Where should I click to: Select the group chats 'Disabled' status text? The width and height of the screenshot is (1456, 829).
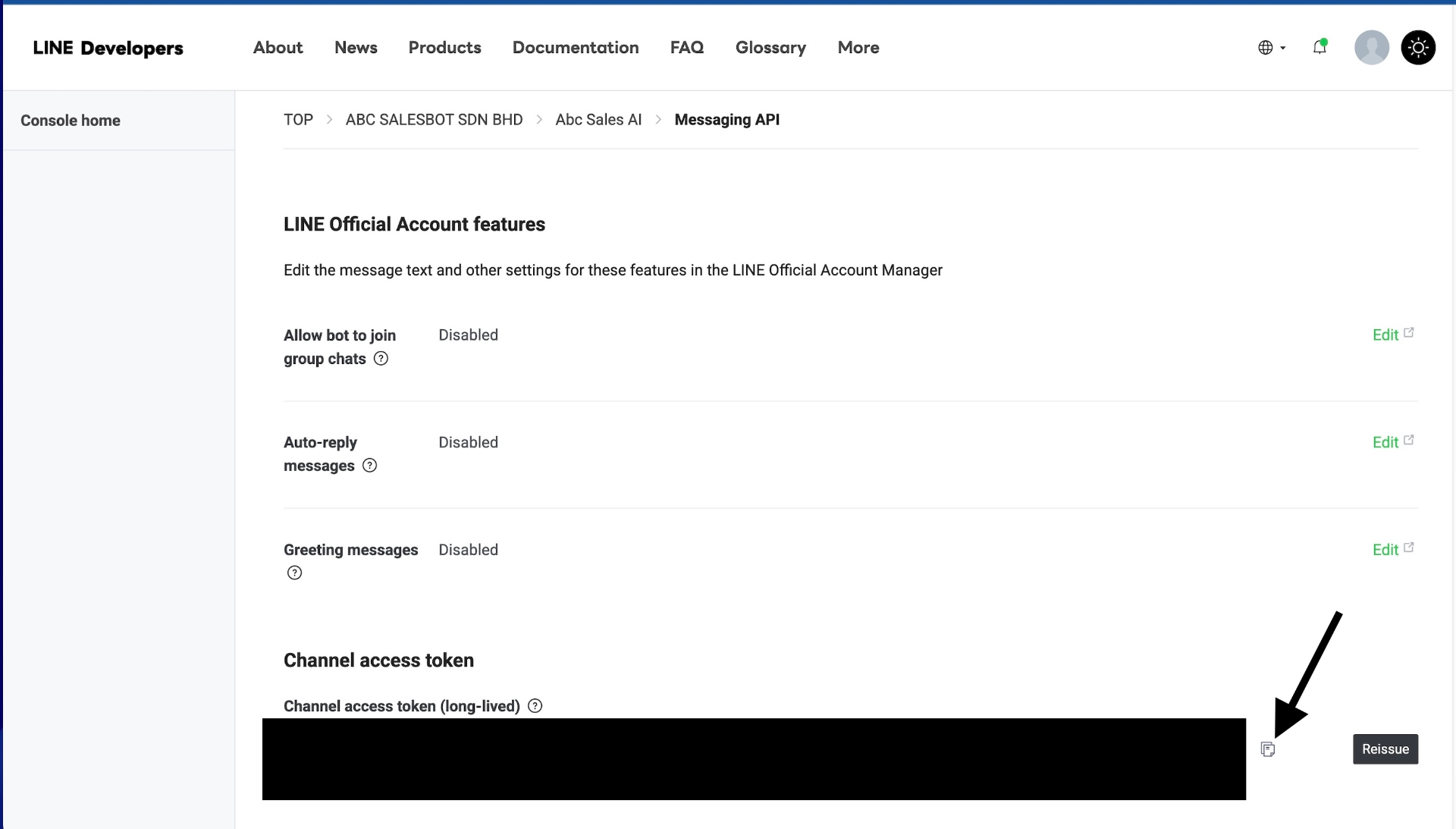[x=469, y=335]
